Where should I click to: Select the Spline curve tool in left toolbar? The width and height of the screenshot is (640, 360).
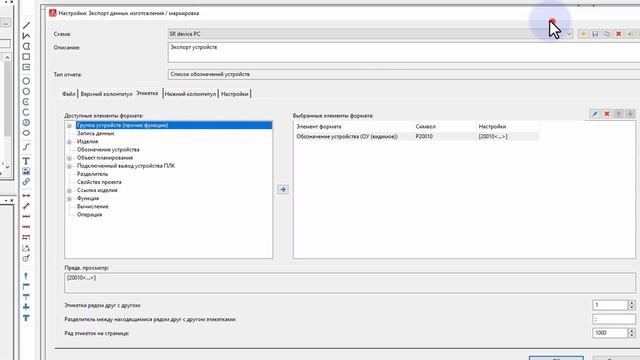(26, 147)
